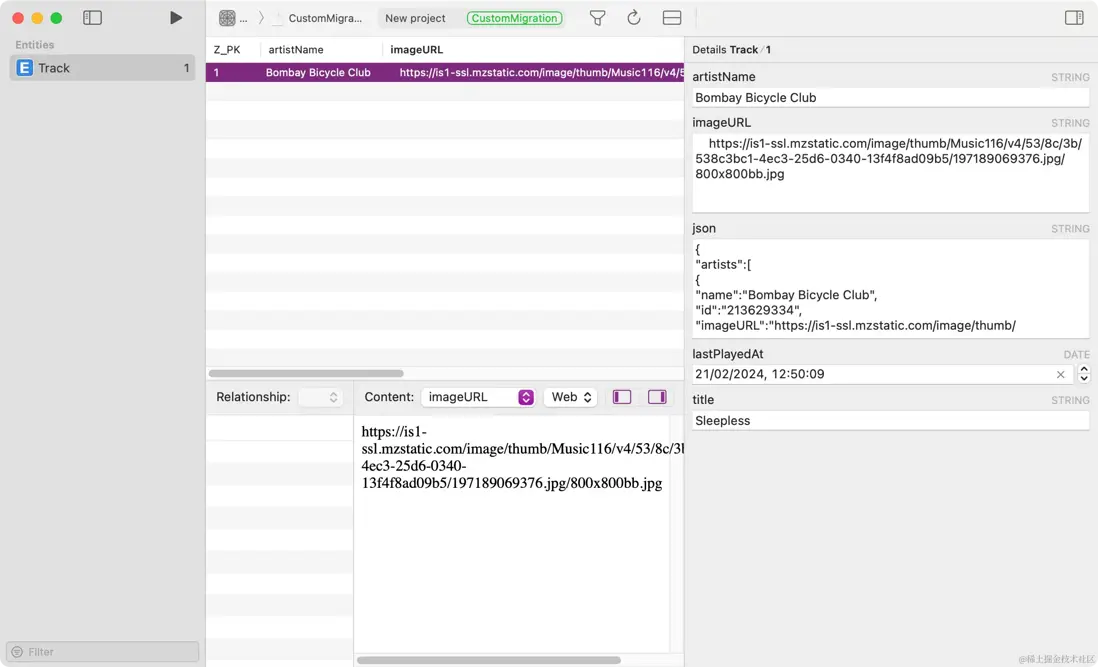Open the Relationship dropdown

click(321, 397)
